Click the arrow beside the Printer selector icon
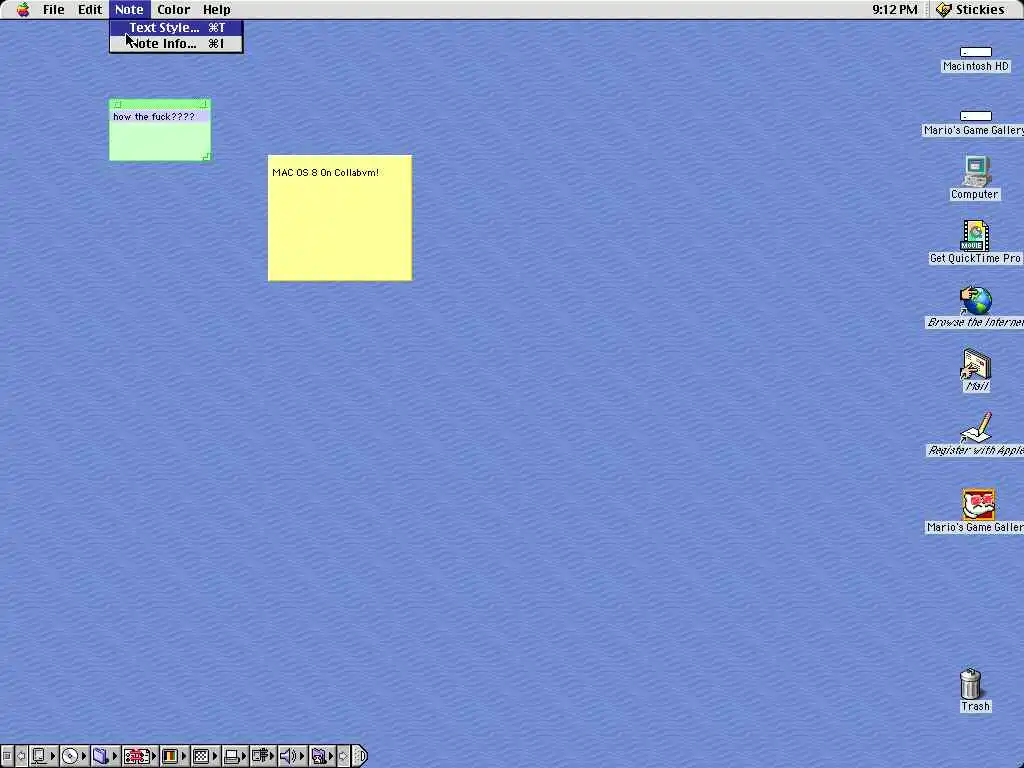The height and width of the screenshot is (768, 1024). [244, 756]
